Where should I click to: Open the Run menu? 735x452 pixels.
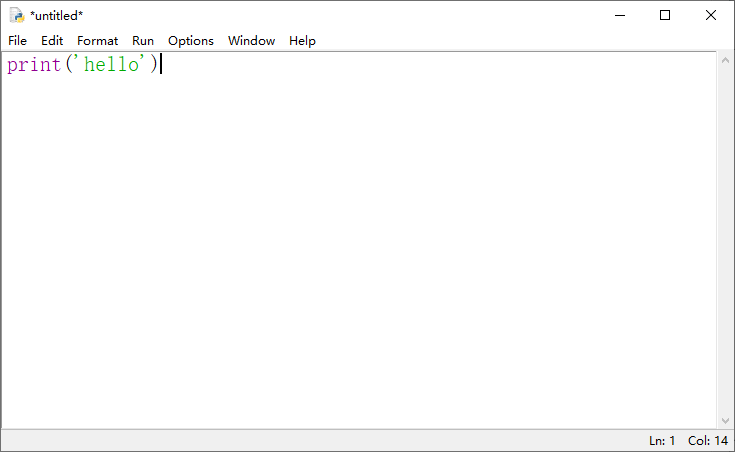tap(143, 41)
